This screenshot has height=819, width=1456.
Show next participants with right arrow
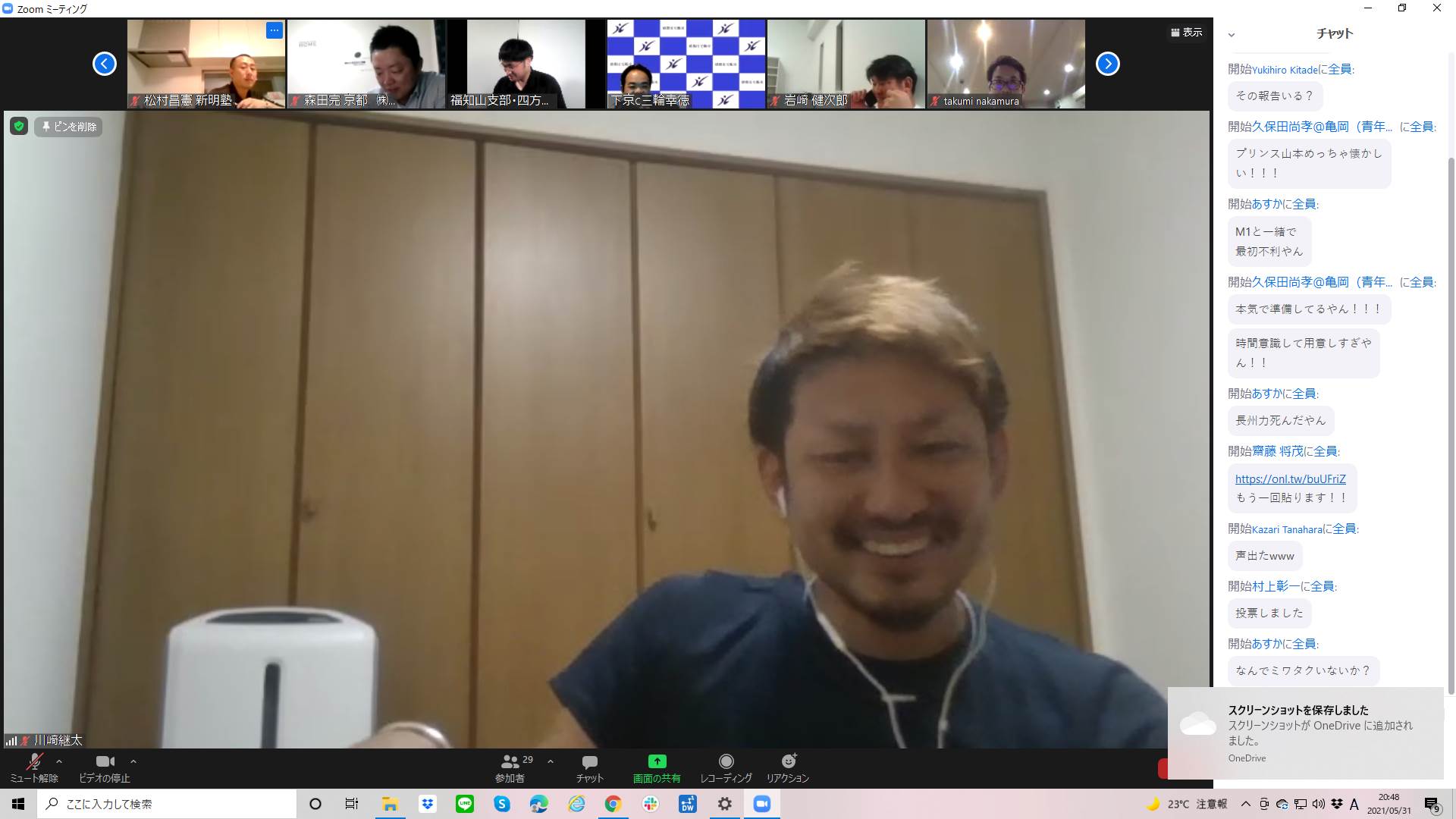tap(1108, 64)
